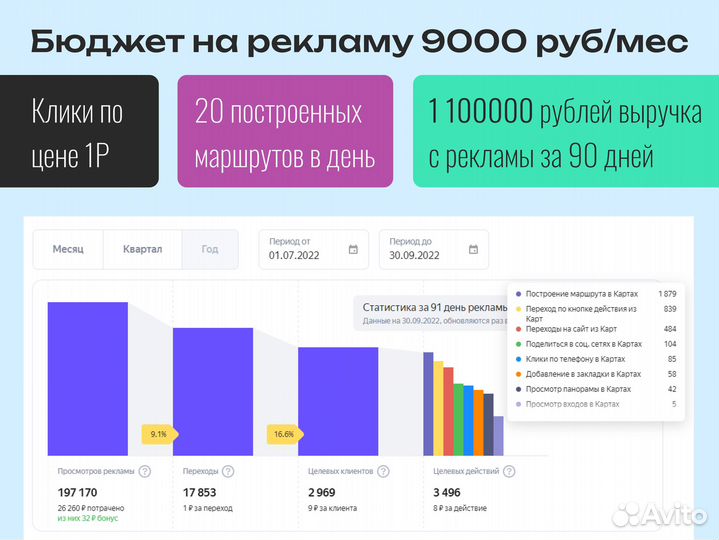This screenshot has height=540, width=719.
Task: Click the value 1 879 in legend
Action: click(667, 294)
